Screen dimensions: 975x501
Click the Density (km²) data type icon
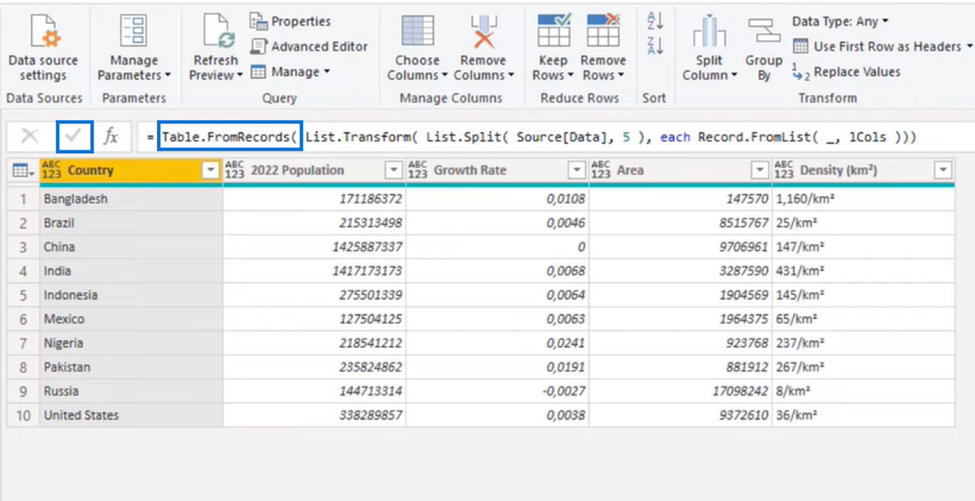(x=784, y=170)
